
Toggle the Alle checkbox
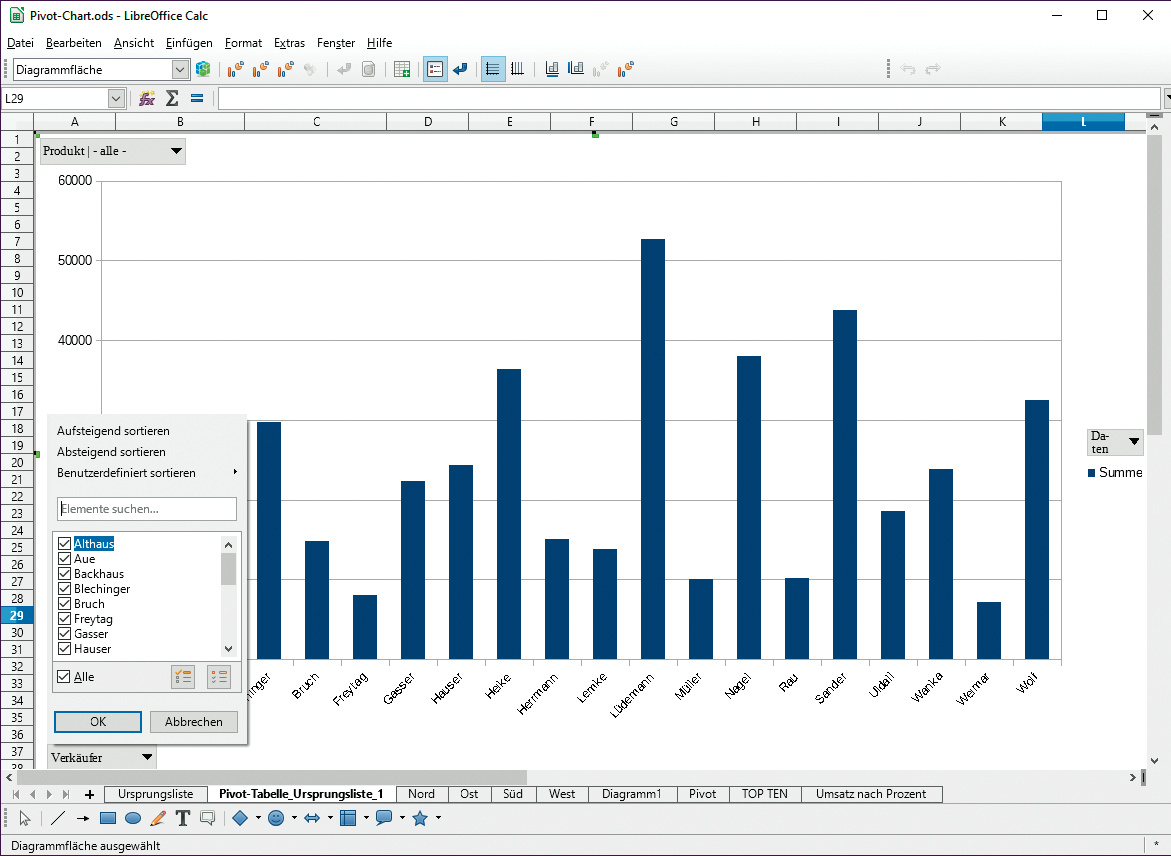click(x=65, y=677)
